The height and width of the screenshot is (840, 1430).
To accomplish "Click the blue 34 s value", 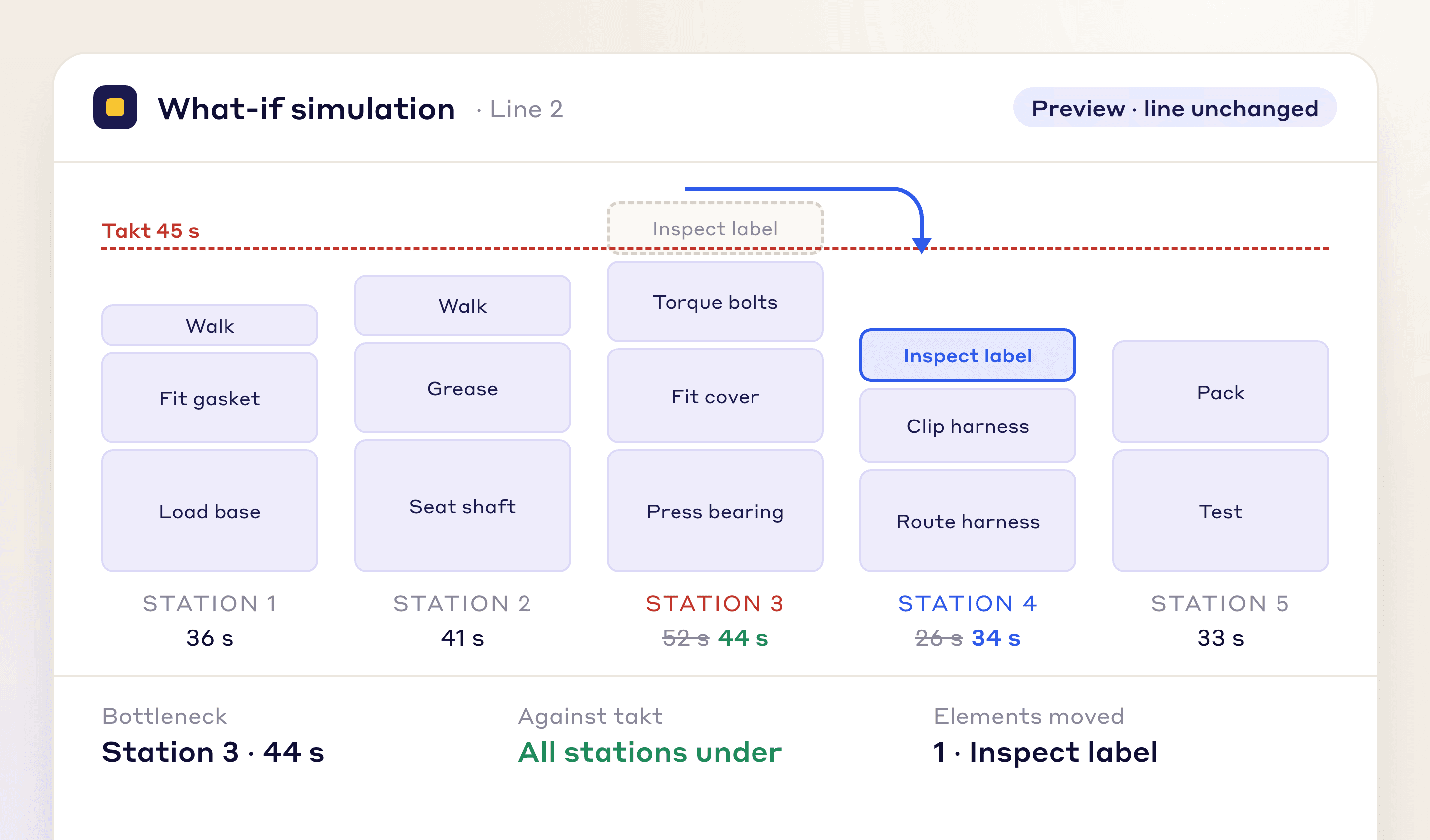I will click(996, 638).
